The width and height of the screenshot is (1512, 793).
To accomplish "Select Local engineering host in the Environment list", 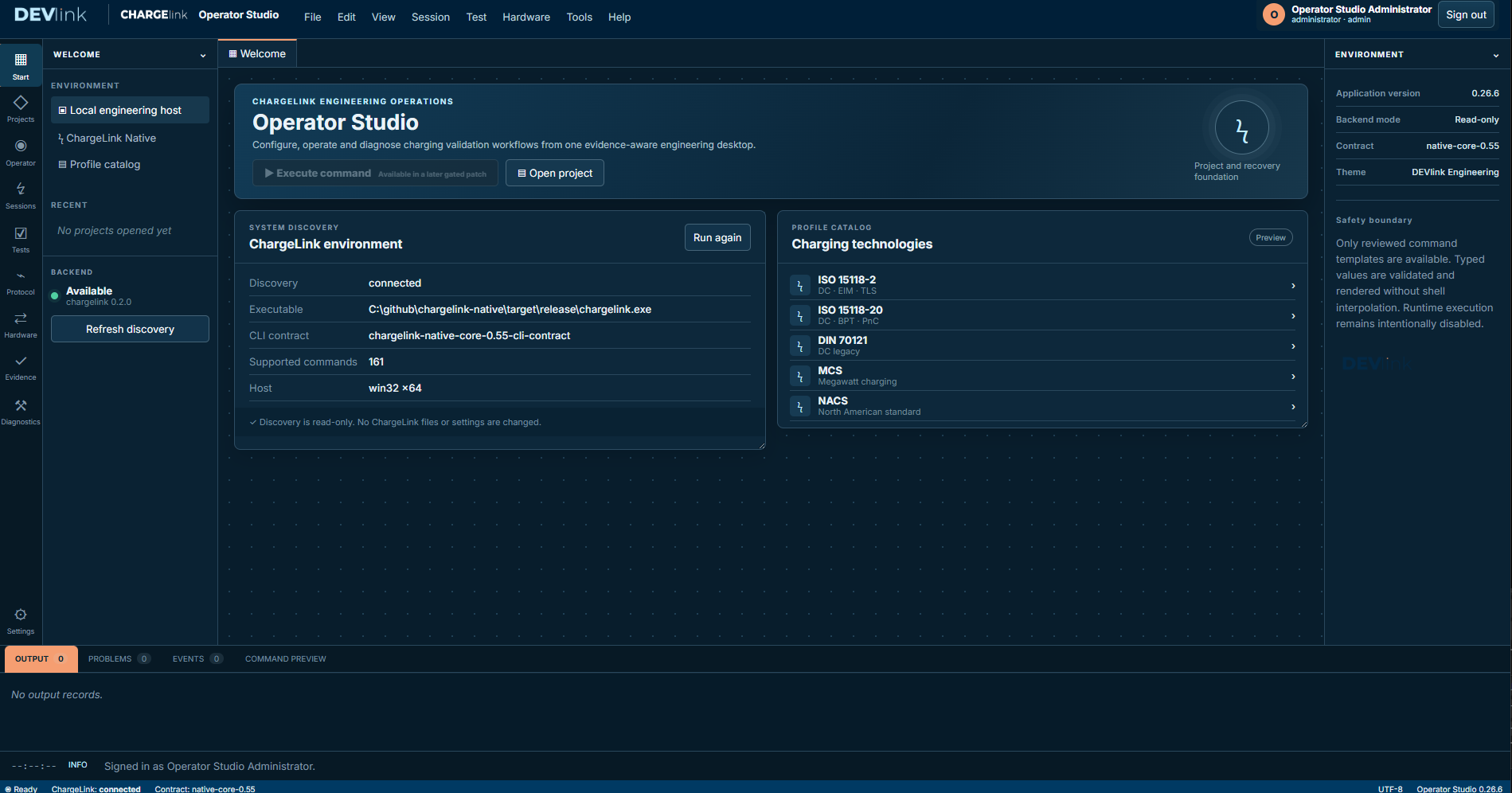I will (130, 110).
